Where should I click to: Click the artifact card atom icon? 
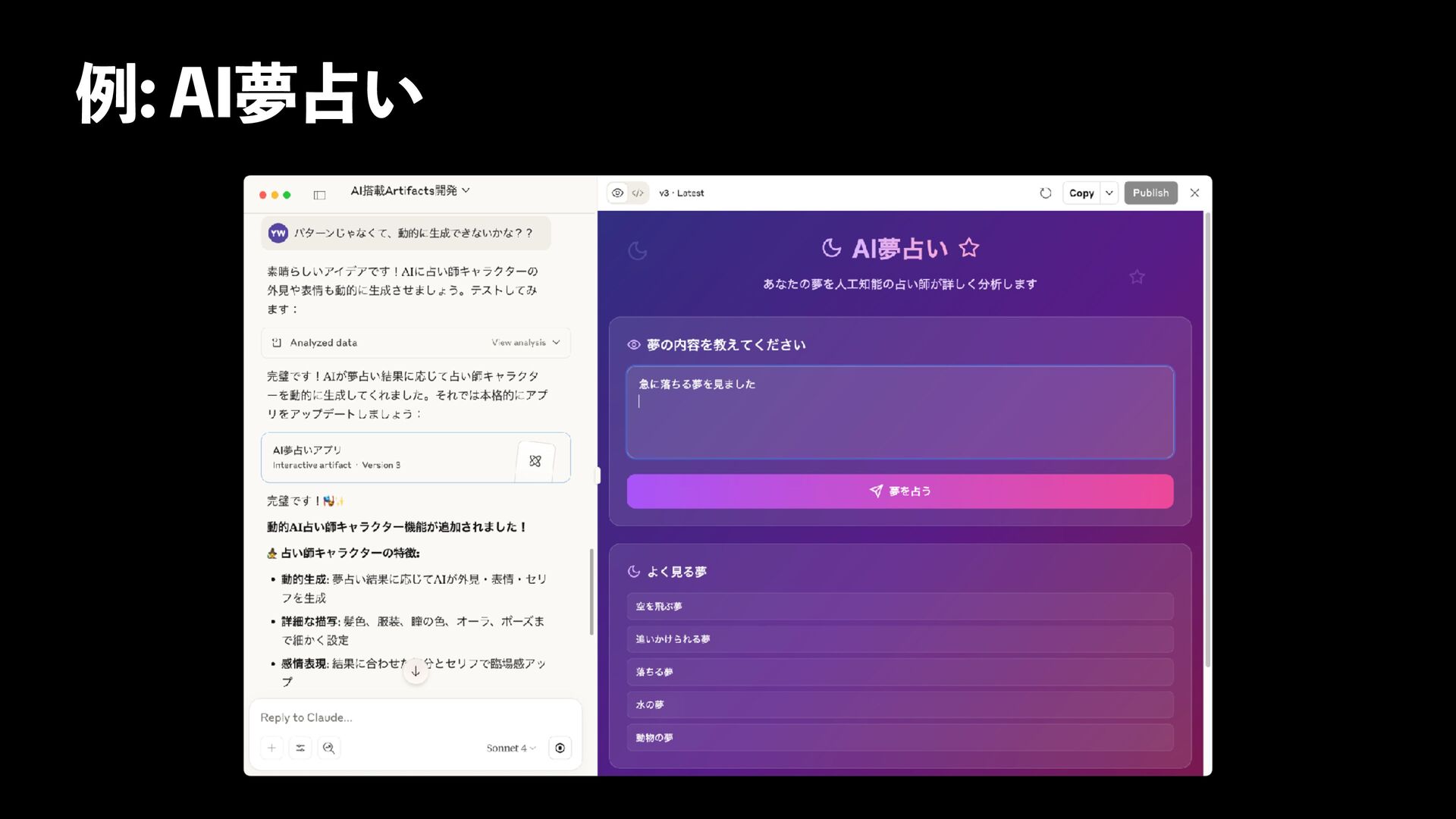(535, 461)
